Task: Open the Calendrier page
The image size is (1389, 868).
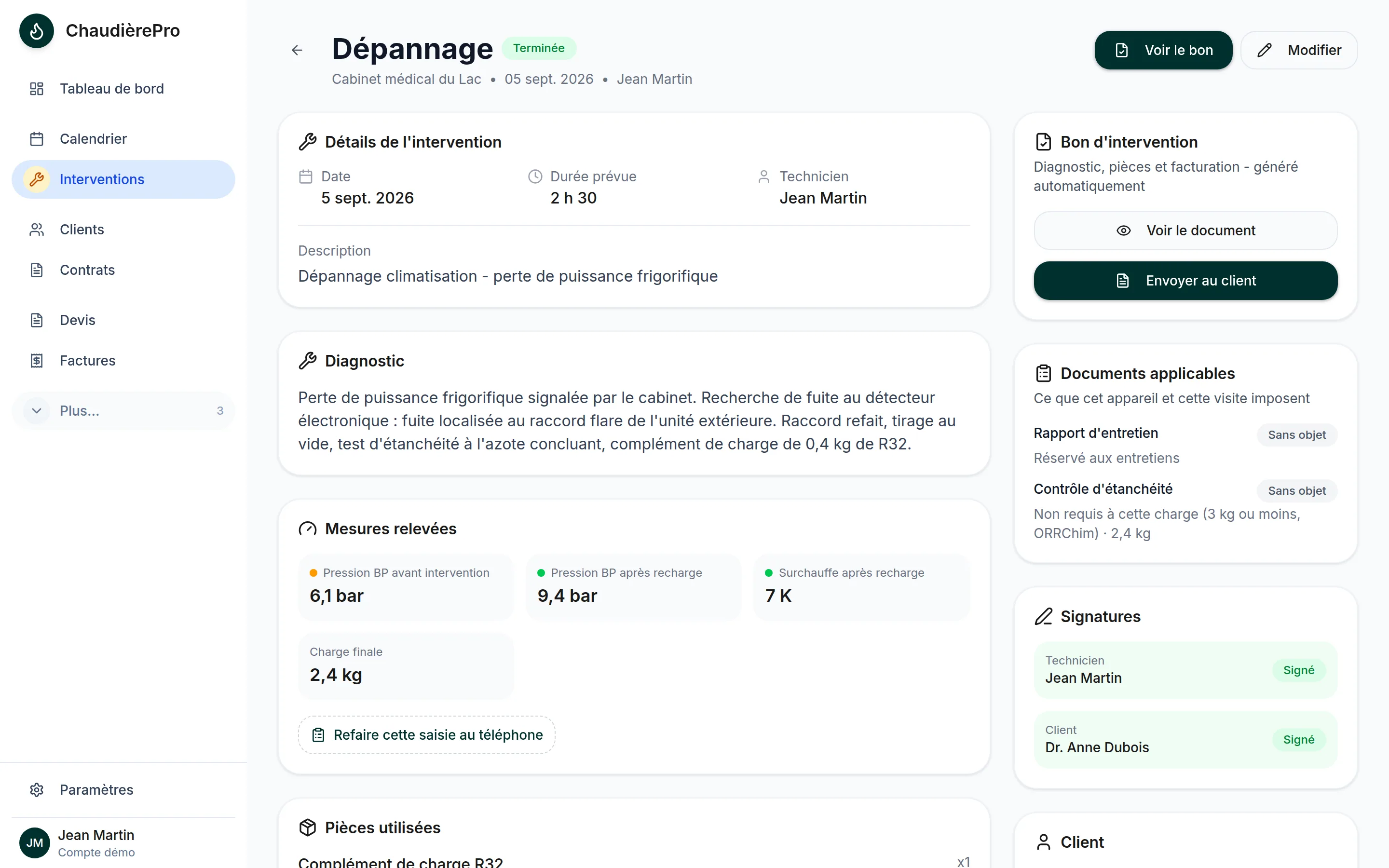Action: pyautogui.click(x=123, y=139)
